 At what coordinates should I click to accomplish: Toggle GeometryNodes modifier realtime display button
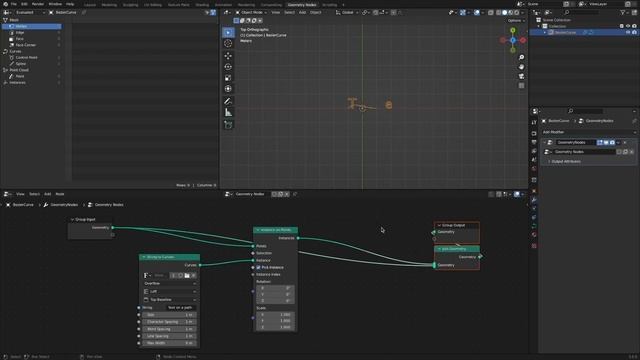click(x=606, y=142)
